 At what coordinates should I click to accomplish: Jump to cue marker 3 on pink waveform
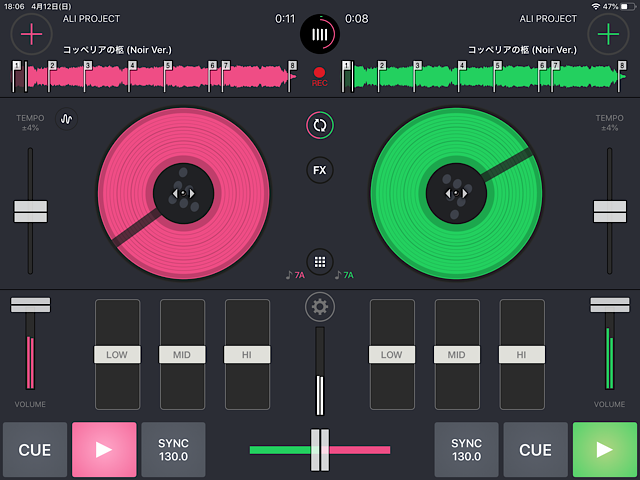pyautogui.click(x=88, y=65)
